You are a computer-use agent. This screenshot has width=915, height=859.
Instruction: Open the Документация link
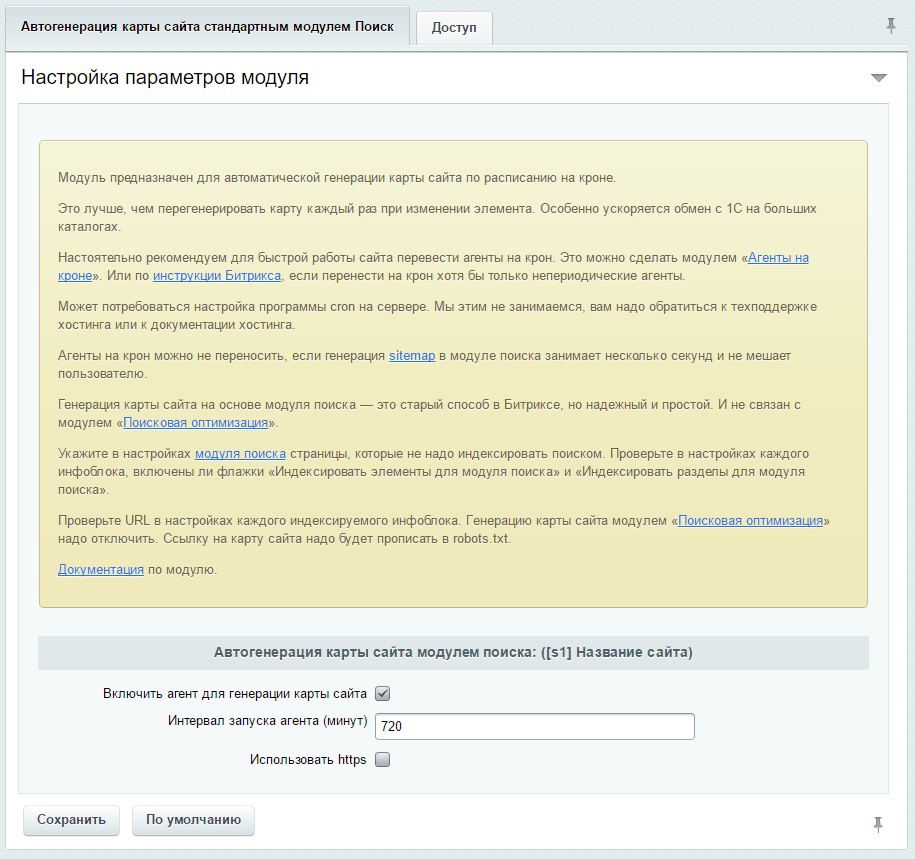point(100,570)
